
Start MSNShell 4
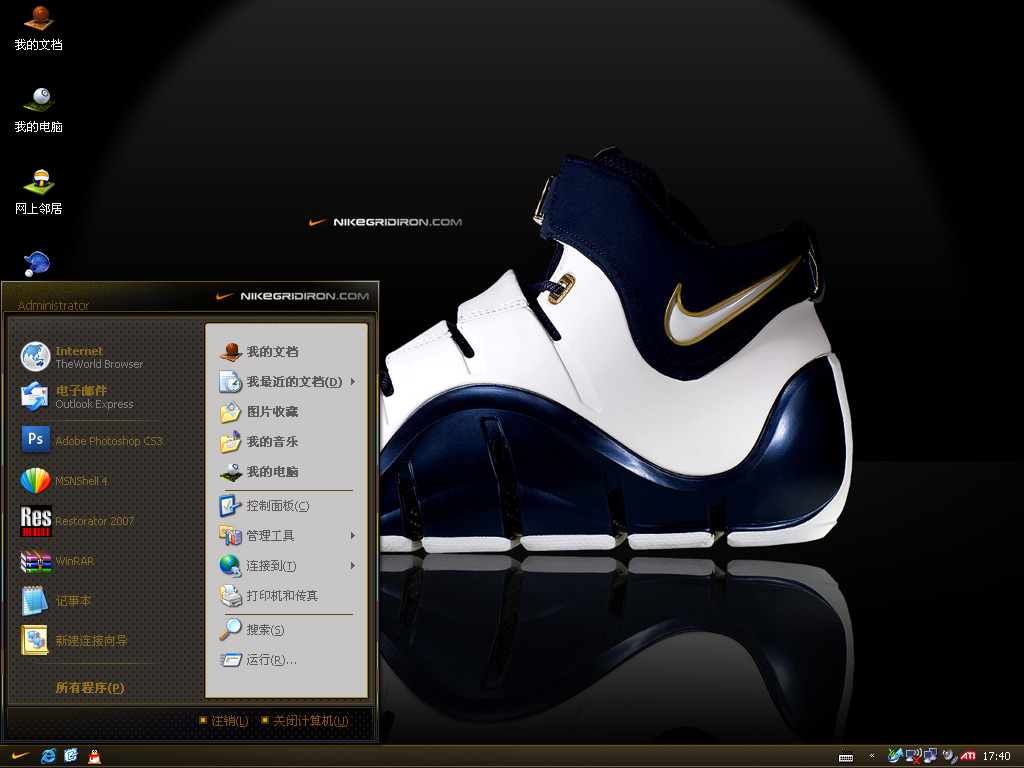pyautogui.click(x=63, y=481)
